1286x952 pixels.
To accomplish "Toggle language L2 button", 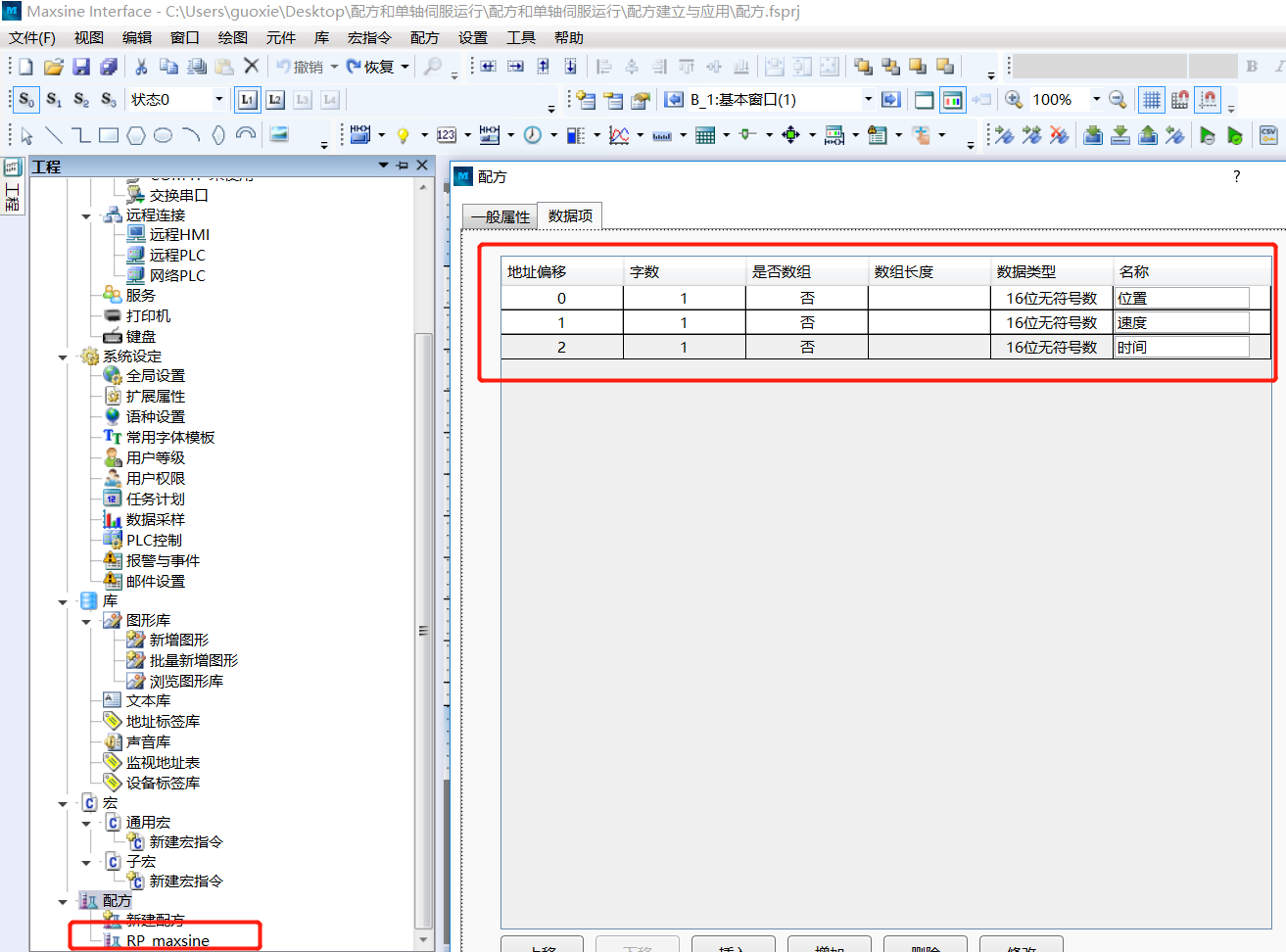I will 275,100.
